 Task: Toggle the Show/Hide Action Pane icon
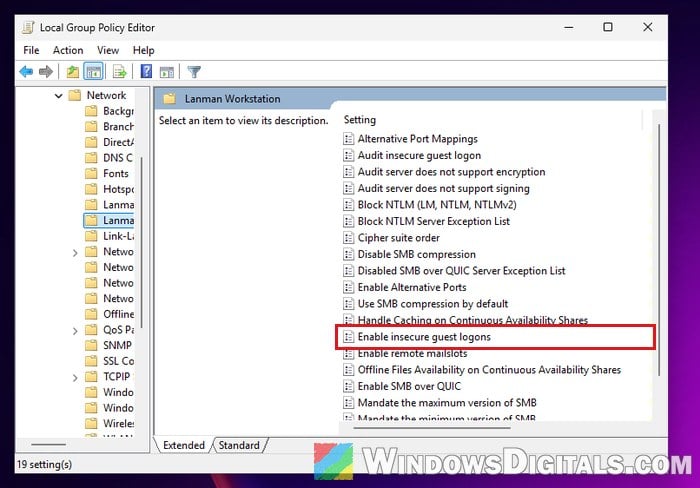tap(167, 72)
